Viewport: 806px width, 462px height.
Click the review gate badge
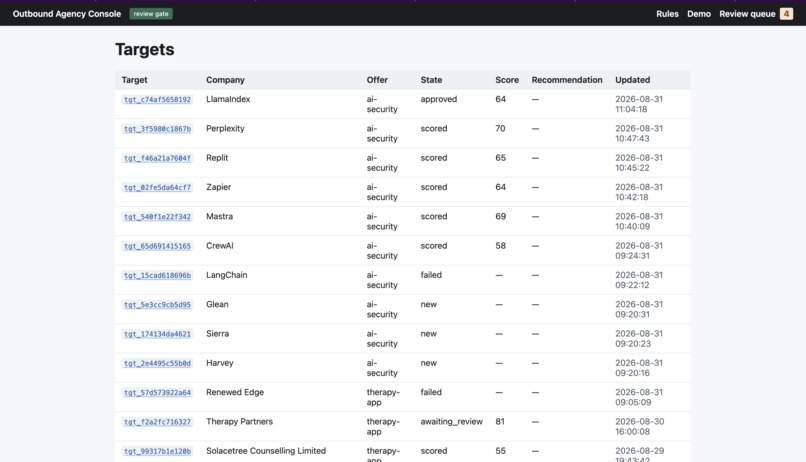[x=151, y=14]
